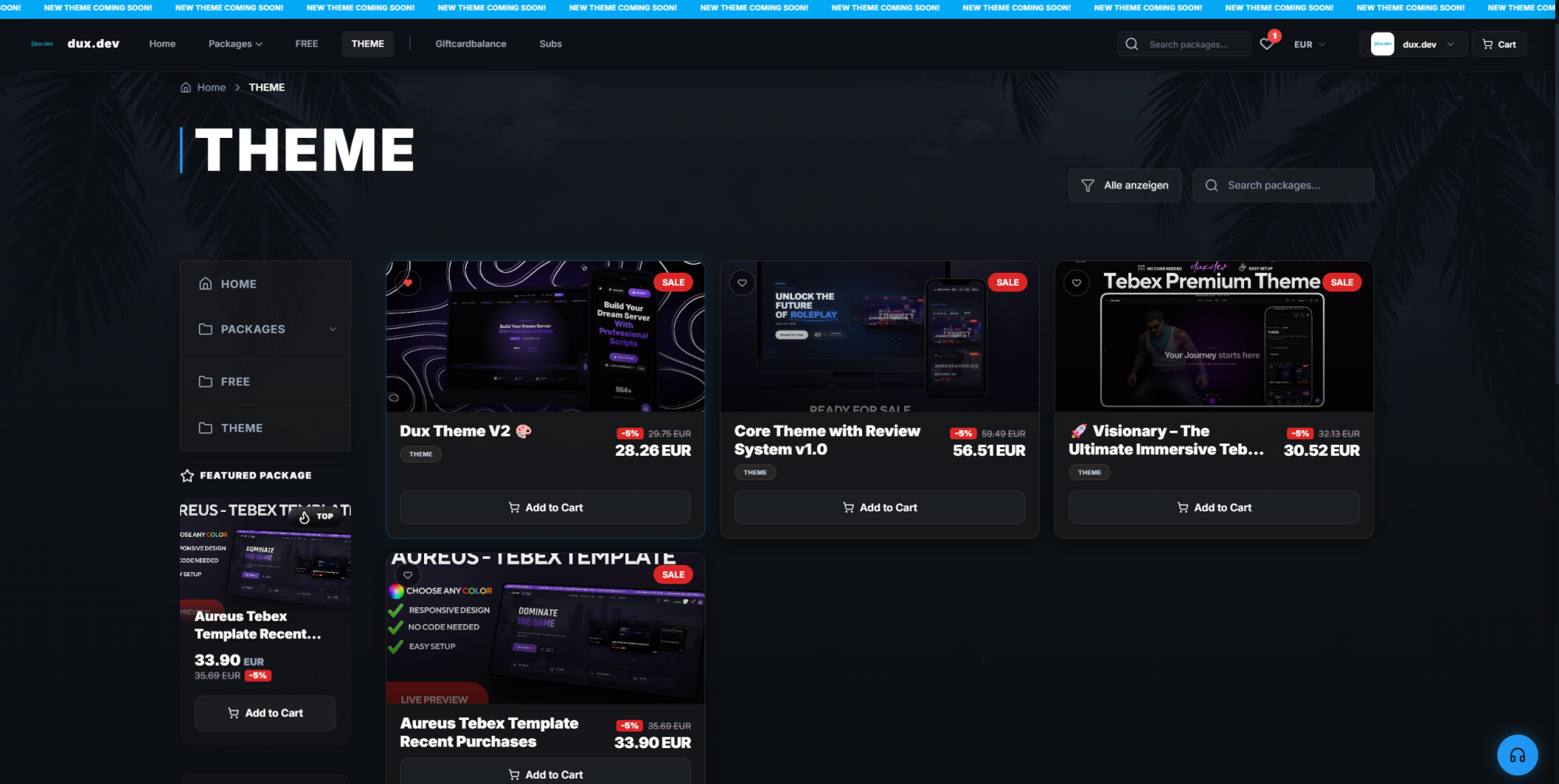Screen dimensions: 1559x784
Task: Add Dux Theme V2 to cart
Action: (x=546, y=507)
